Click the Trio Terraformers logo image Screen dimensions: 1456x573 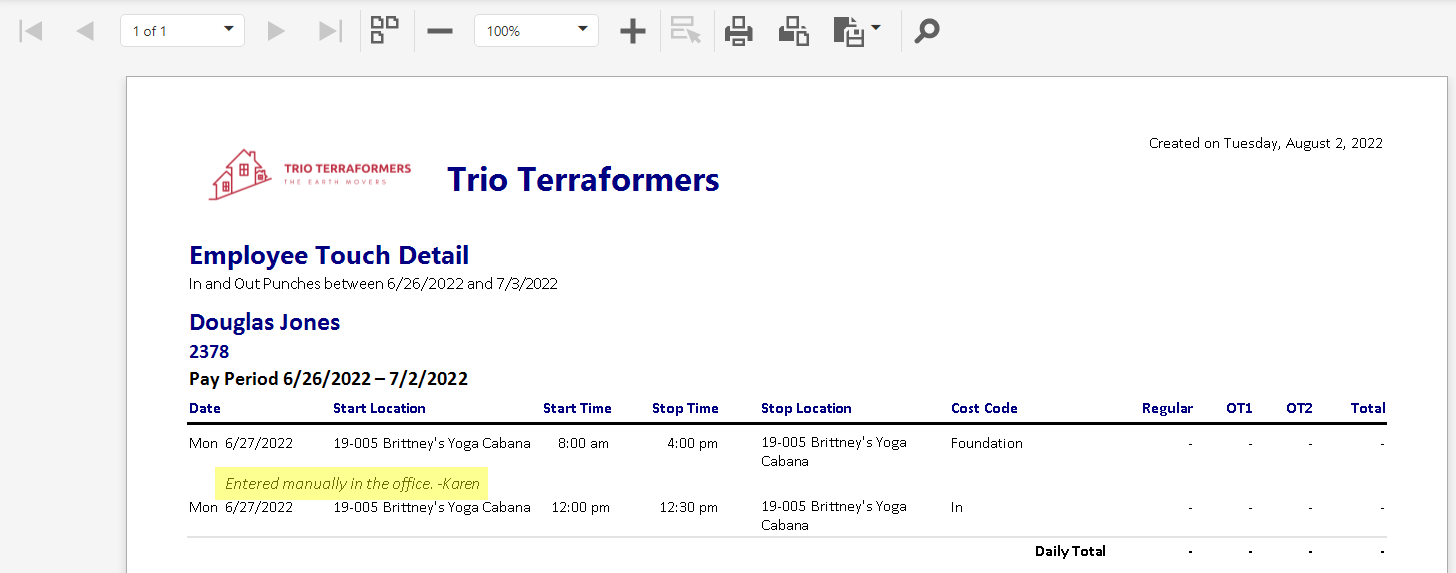[x=310, y=175]
